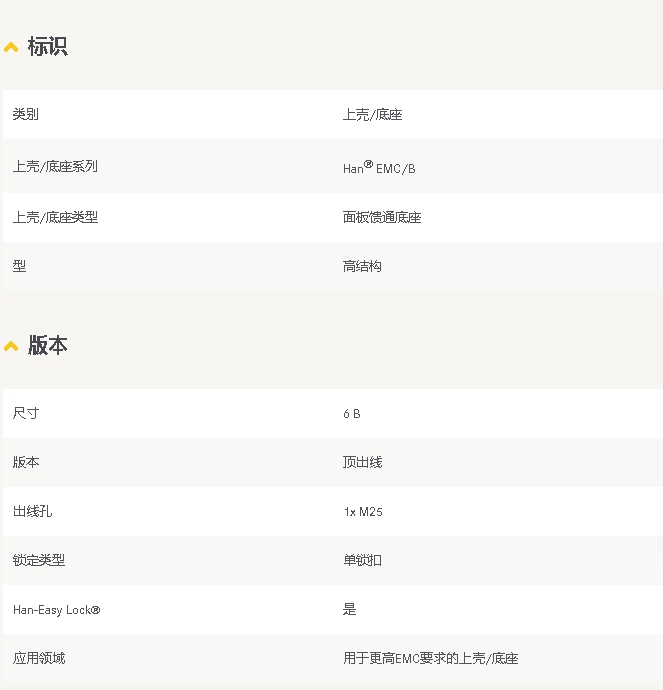The image size is (663, 690).
Task: Select the 面板馈通底座 value
Action: pyautogui.click(x=382, y=217)
